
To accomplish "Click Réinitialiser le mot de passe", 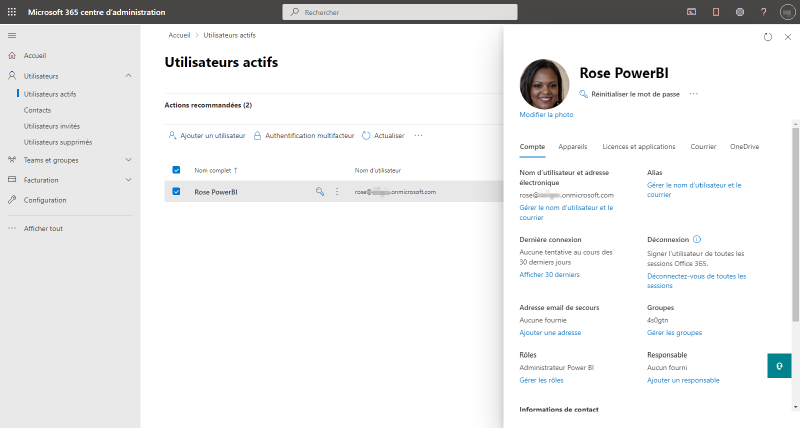I will click(x=630, y=94).
